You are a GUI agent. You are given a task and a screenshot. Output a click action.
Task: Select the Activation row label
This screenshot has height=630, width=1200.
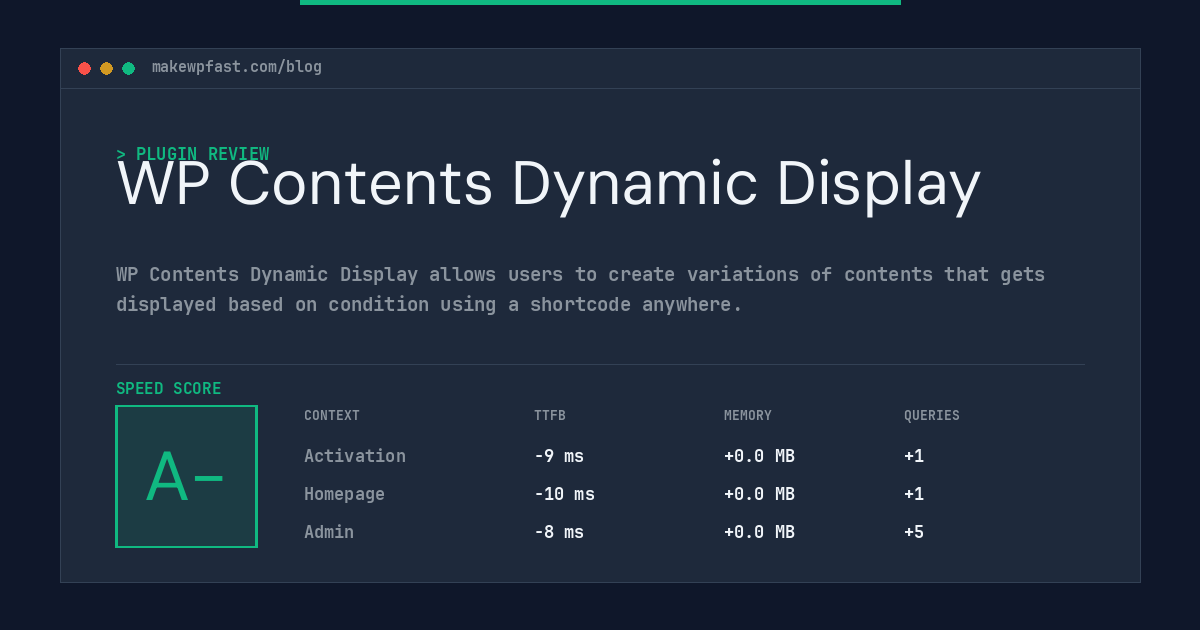[x=355, y=456]
